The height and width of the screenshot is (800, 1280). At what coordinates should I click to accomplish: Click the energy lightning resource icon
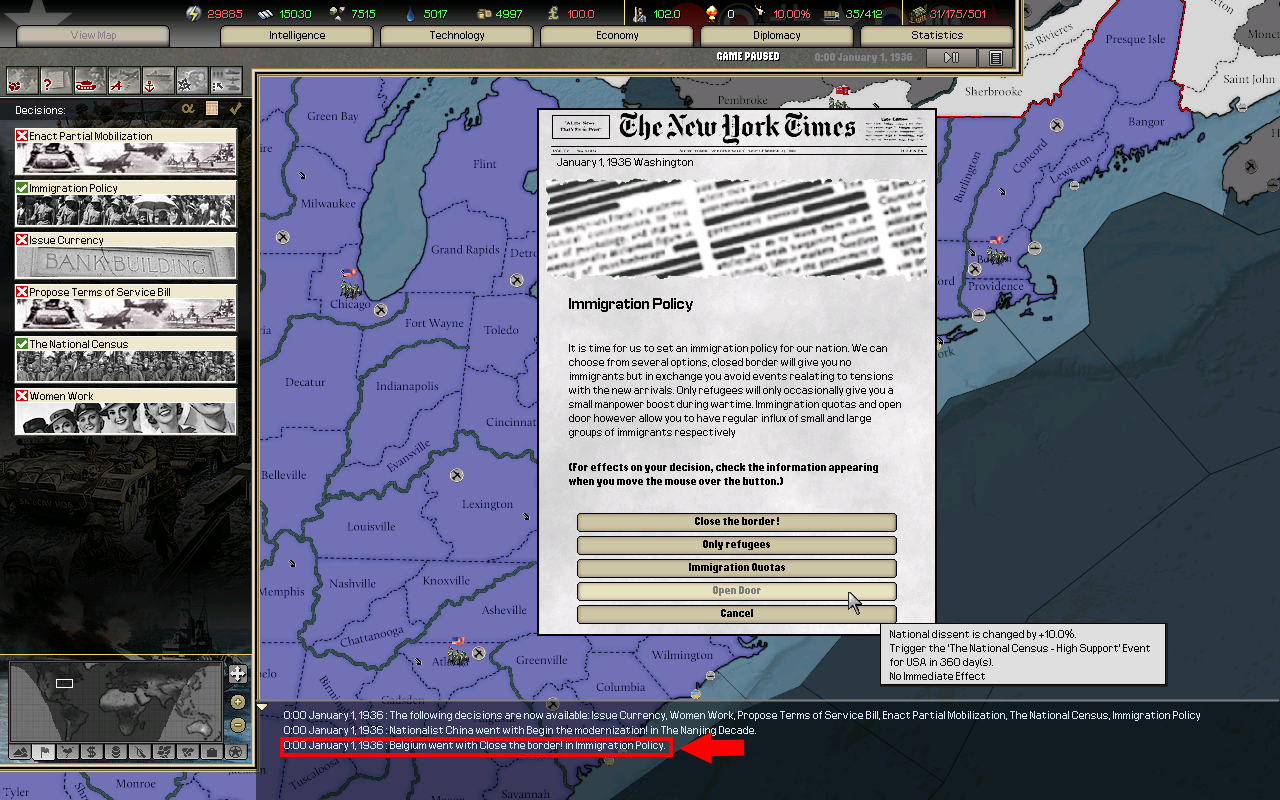(193, 14)
